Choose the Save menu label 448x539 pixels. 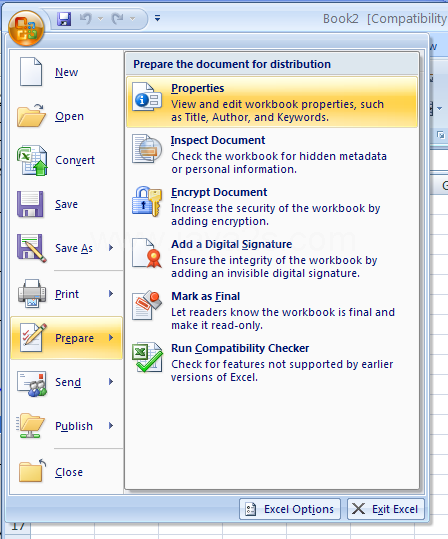(66, 204)
